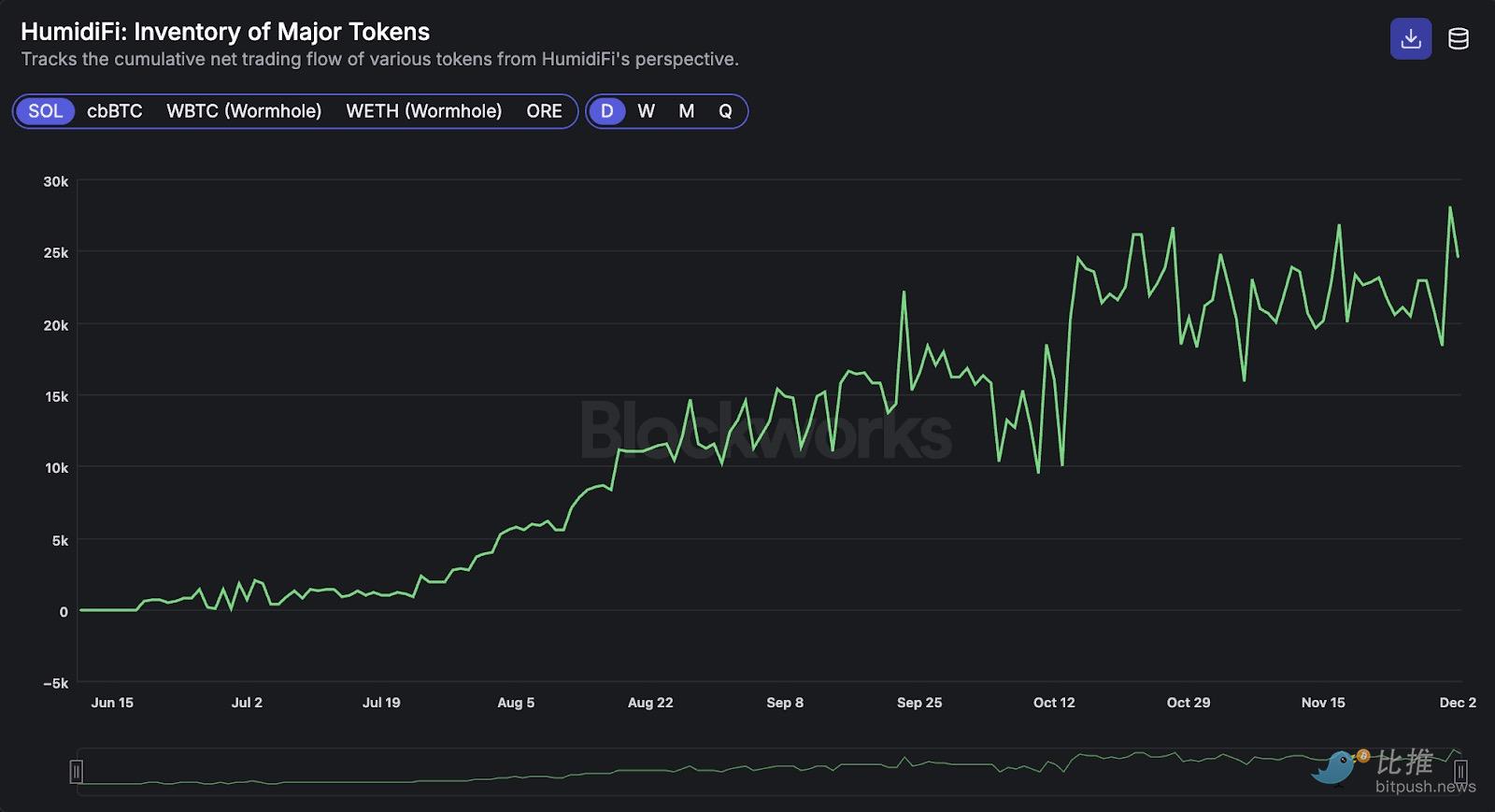Image resolution: width=1495 pixels, height=812 pixels.
Task: Select the SOL token toggle
Action: 45,111
